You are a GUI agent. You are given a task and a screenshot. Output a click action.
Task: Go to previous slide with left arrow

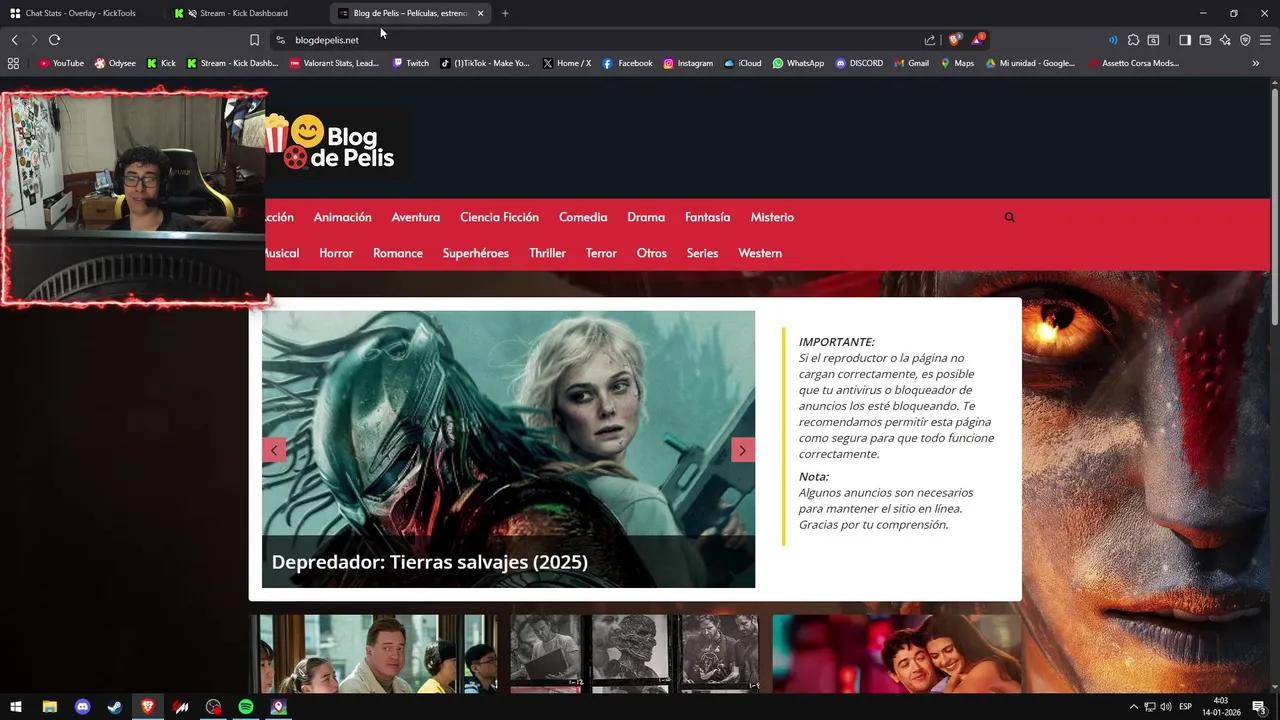click(274, 450)
